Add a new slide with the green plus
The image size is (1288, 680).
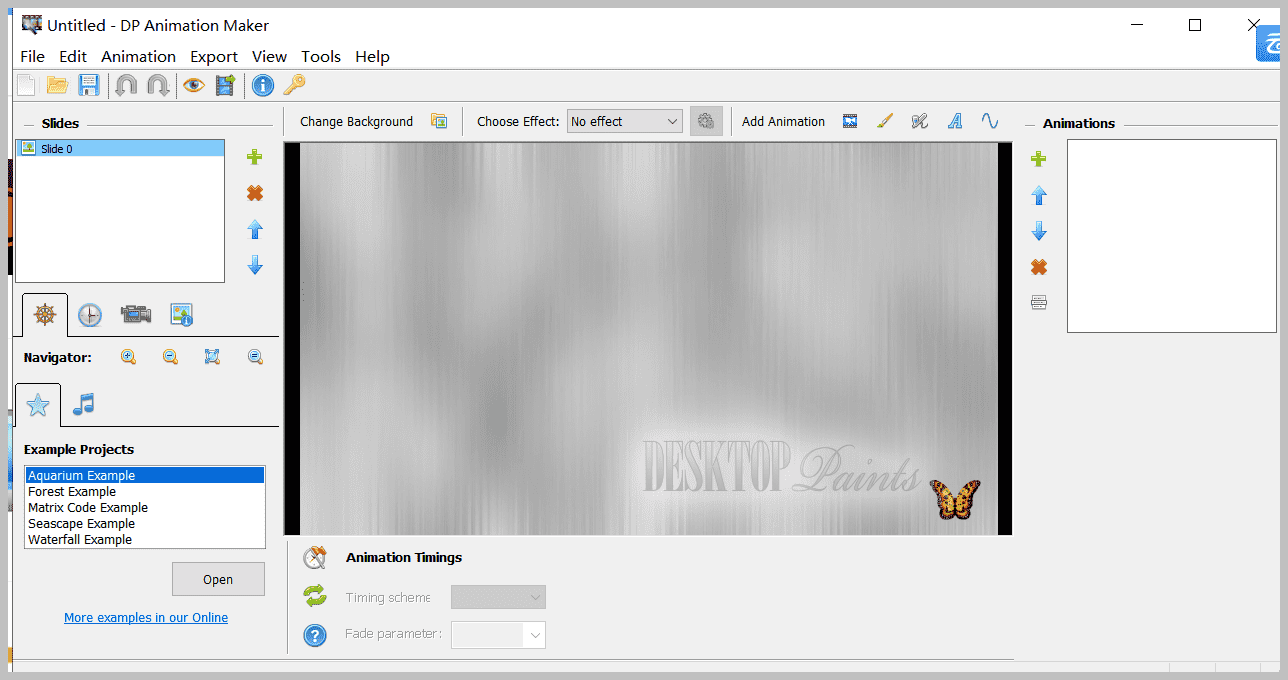pyautogui.click(x=254, y=157)
